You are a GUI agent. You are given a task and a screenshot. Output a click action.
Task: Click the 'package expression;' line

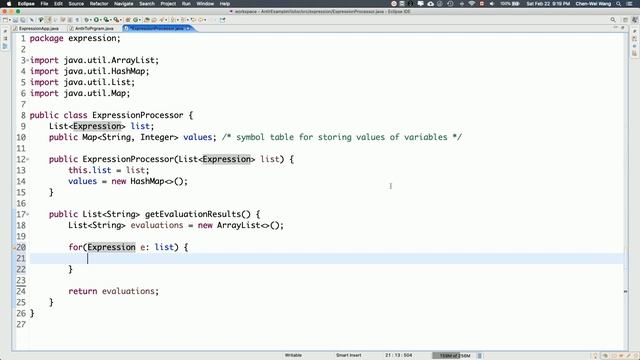(75, 38)
